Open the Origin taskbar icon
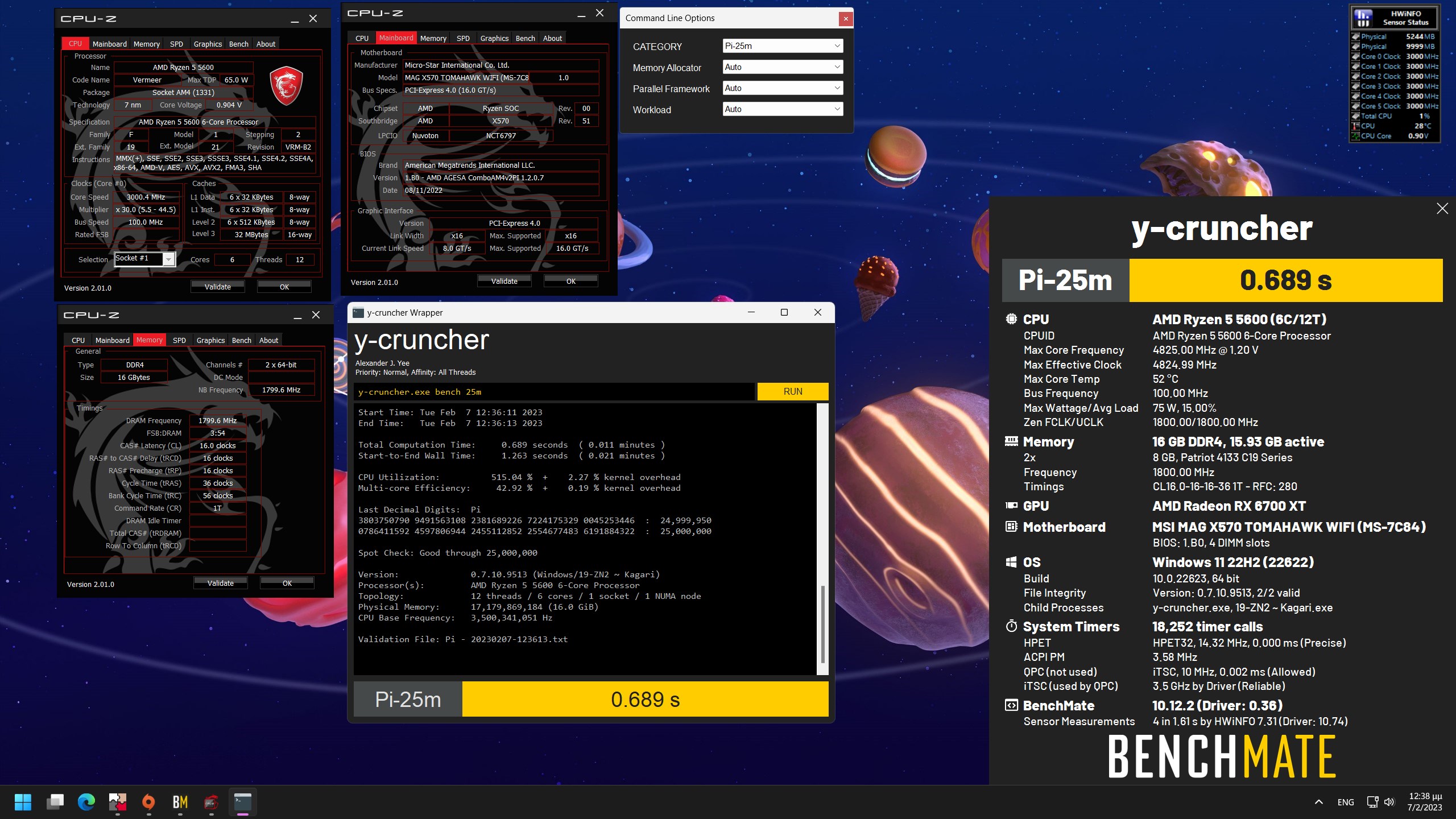This screenshot has width=1456, height=819. pyautogui.click(x=148, y=802)
